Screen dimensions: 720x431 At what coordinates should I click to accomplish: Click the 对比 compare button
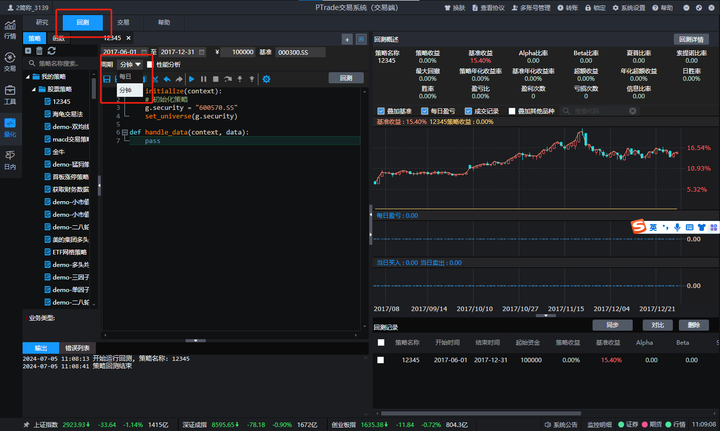(x=656, y=325)
